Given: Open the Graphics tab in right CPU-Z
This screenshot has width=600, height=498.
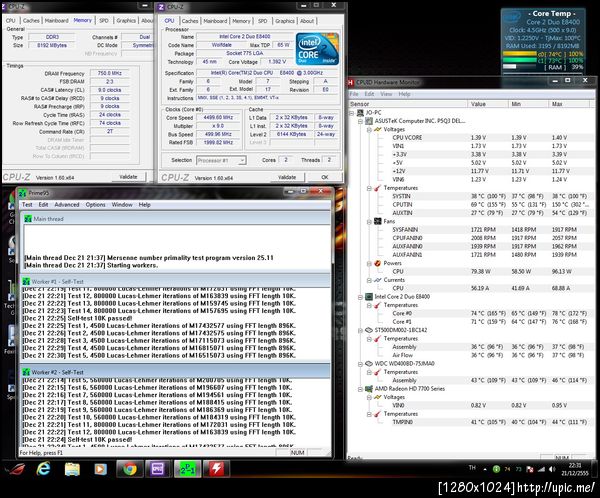Looking at the screenshot, I should [285, 21].
